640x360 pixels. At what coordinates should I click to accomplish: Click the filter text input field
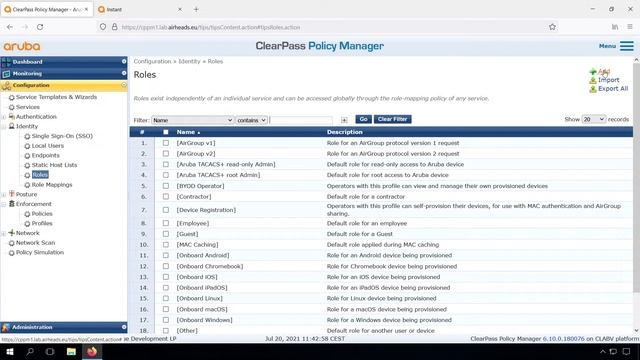click(x=301, y=120)
